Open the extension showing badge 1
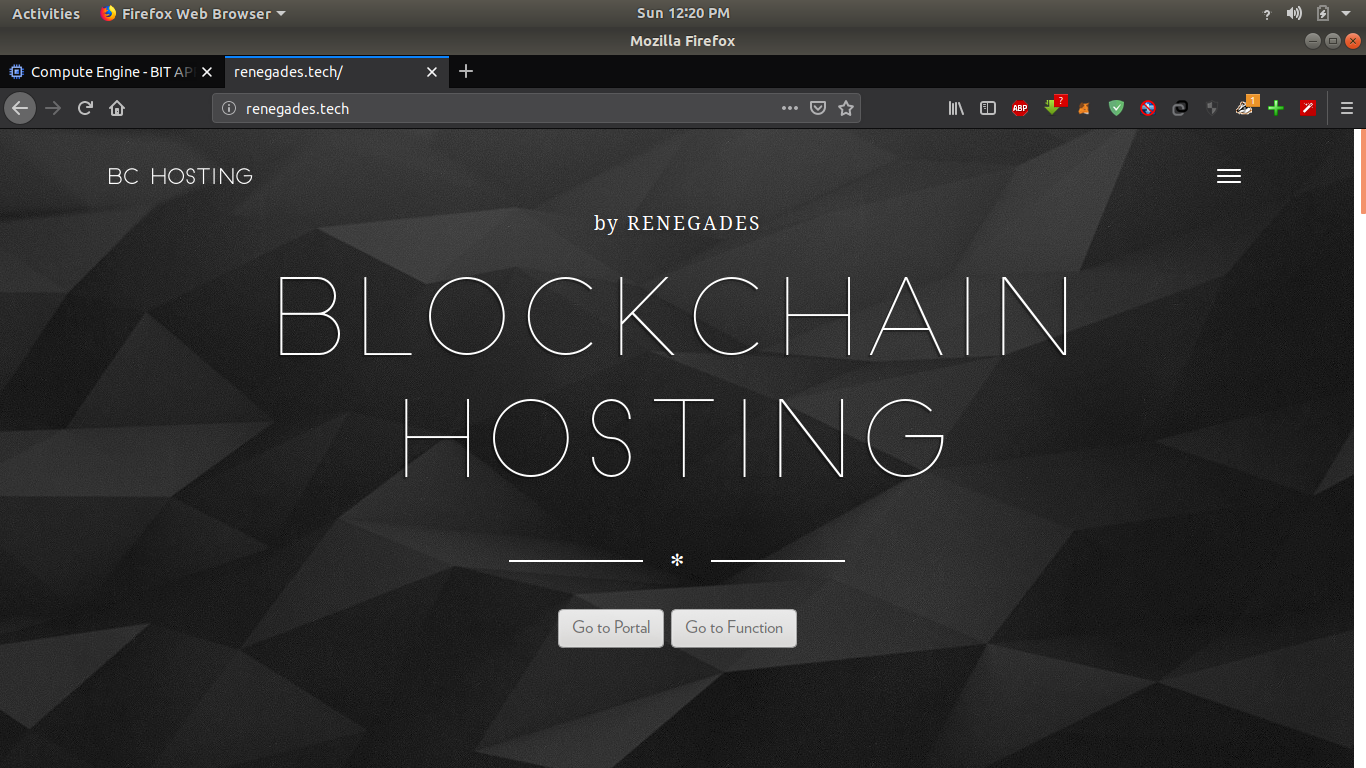 click(x=1246, y=106)
